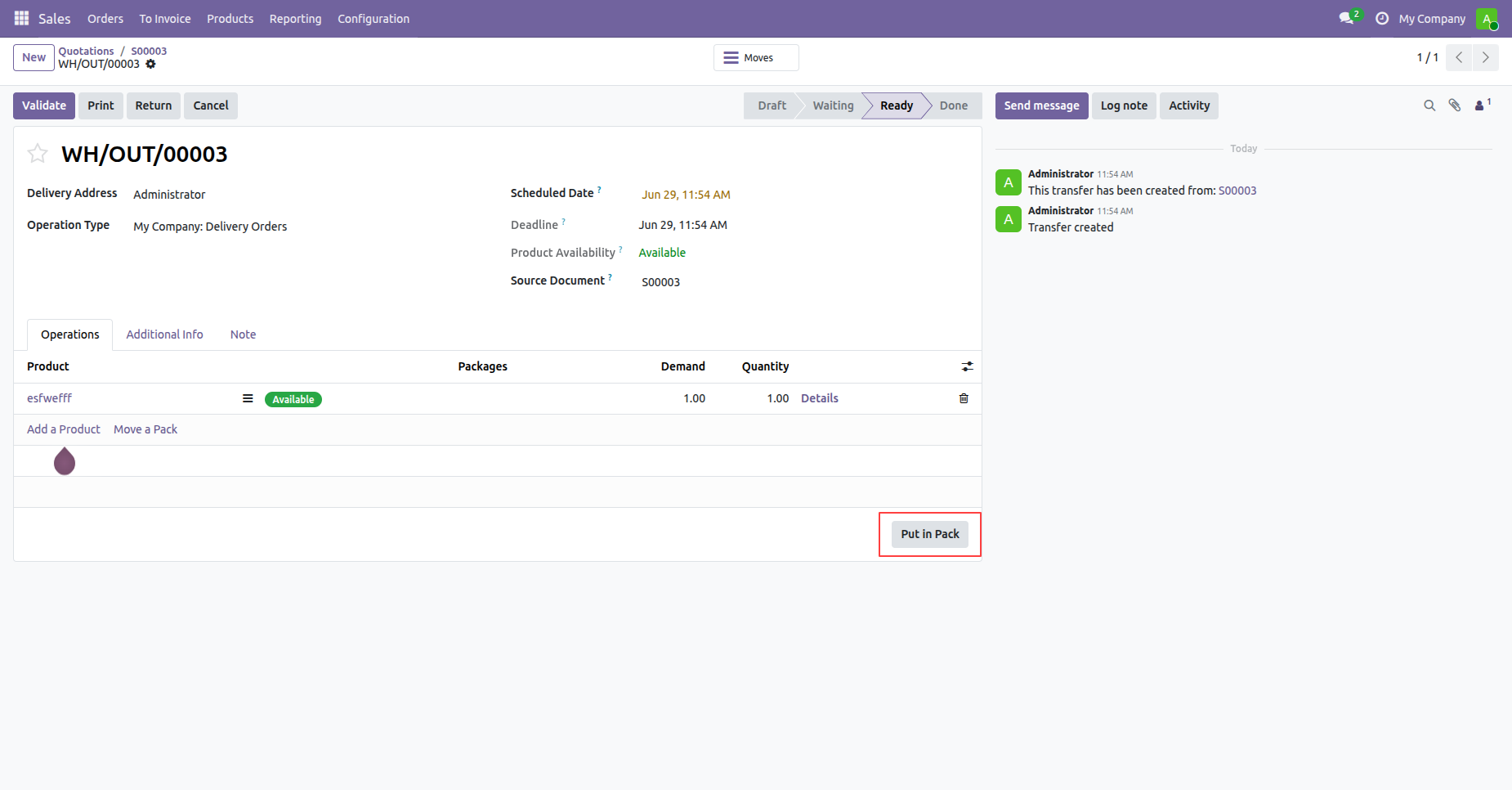The height and width of the screenshot is (790, 1512).
Task: Open the Configuration menu
Action: (374, 18)
